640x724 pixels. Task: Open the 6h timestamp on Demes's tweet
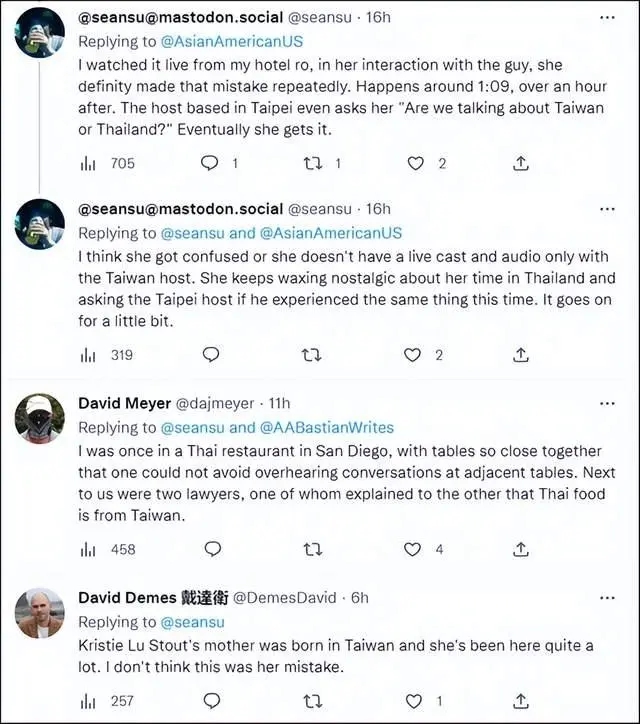coord(359,598)
